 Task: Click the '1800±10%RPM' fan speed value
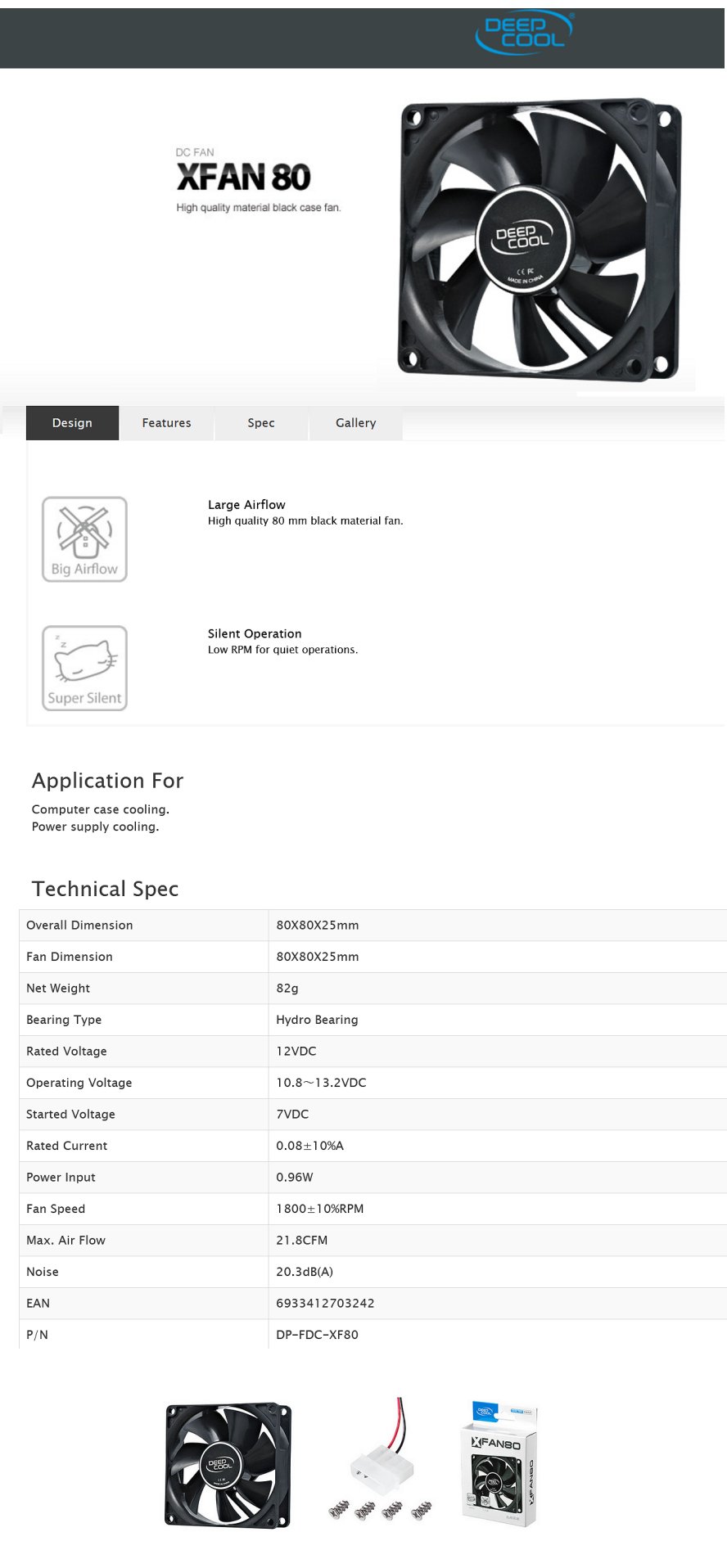tap(320, 1209)
